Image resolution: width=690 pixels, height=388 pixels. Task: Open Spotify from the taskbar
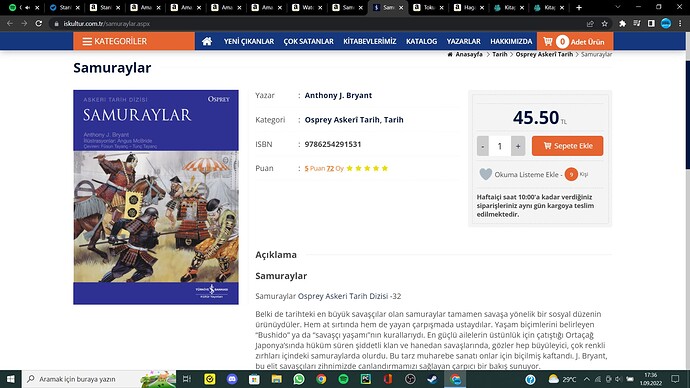tap(343, 379)
